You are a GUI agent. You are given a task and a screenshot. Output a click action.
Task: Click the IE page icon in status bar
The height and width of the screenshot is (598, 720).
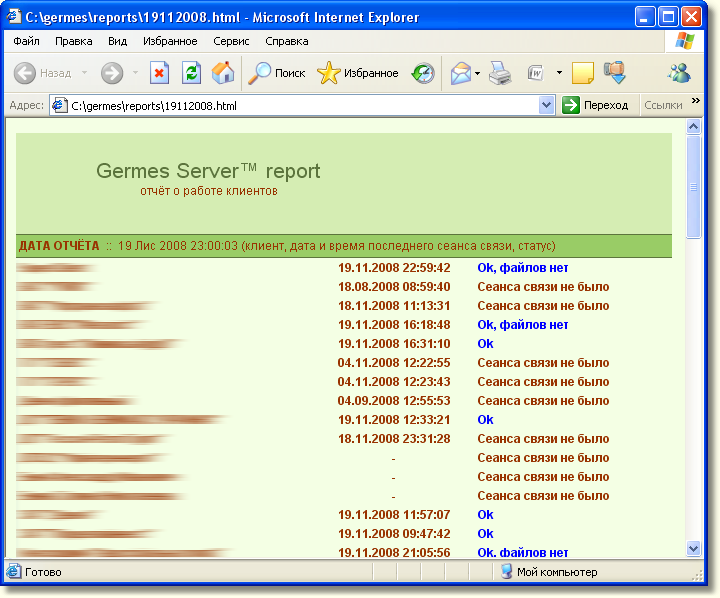(x=13, y=571)
